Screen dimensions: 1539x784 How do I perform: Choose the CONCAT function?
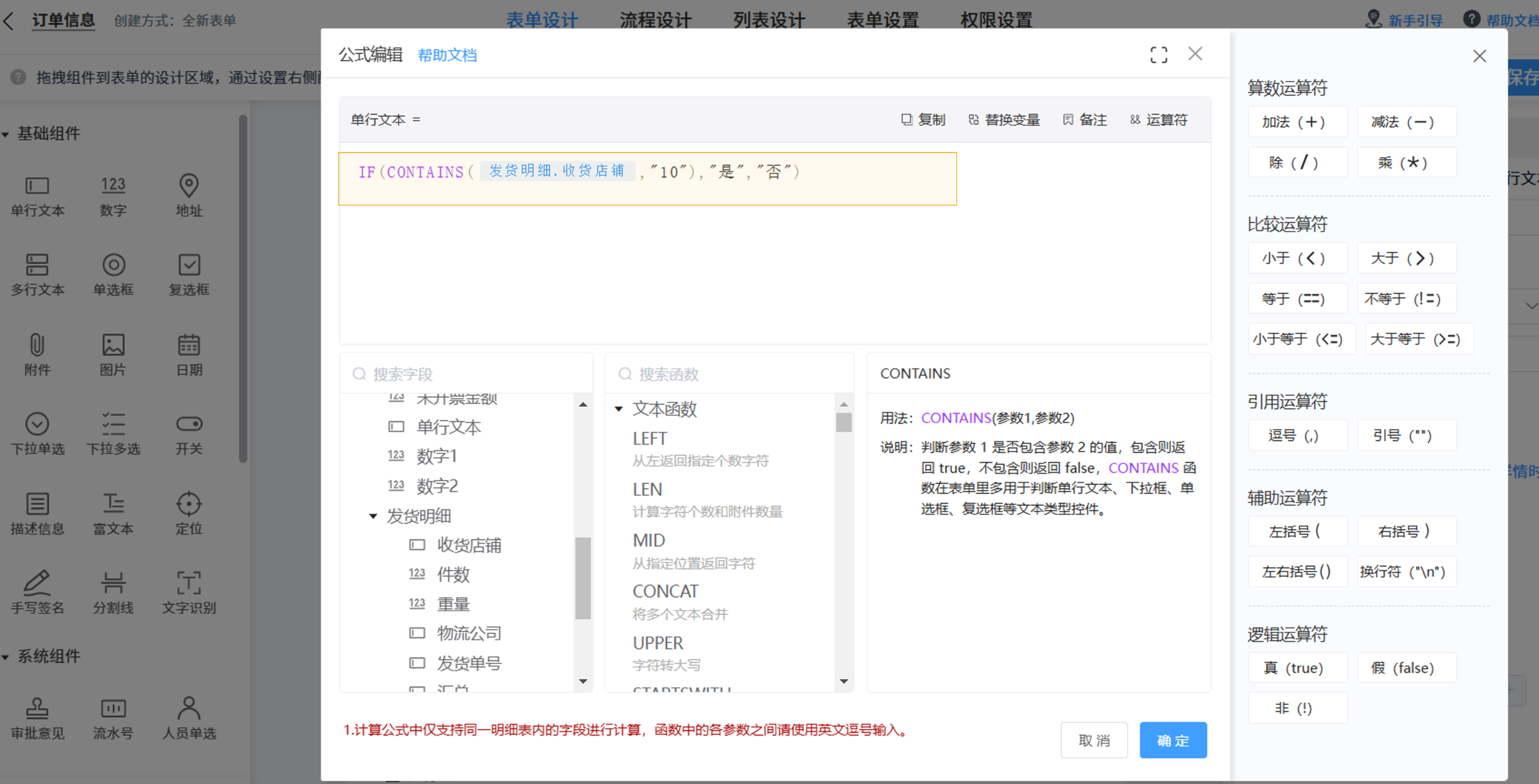[x=665, y=591]
